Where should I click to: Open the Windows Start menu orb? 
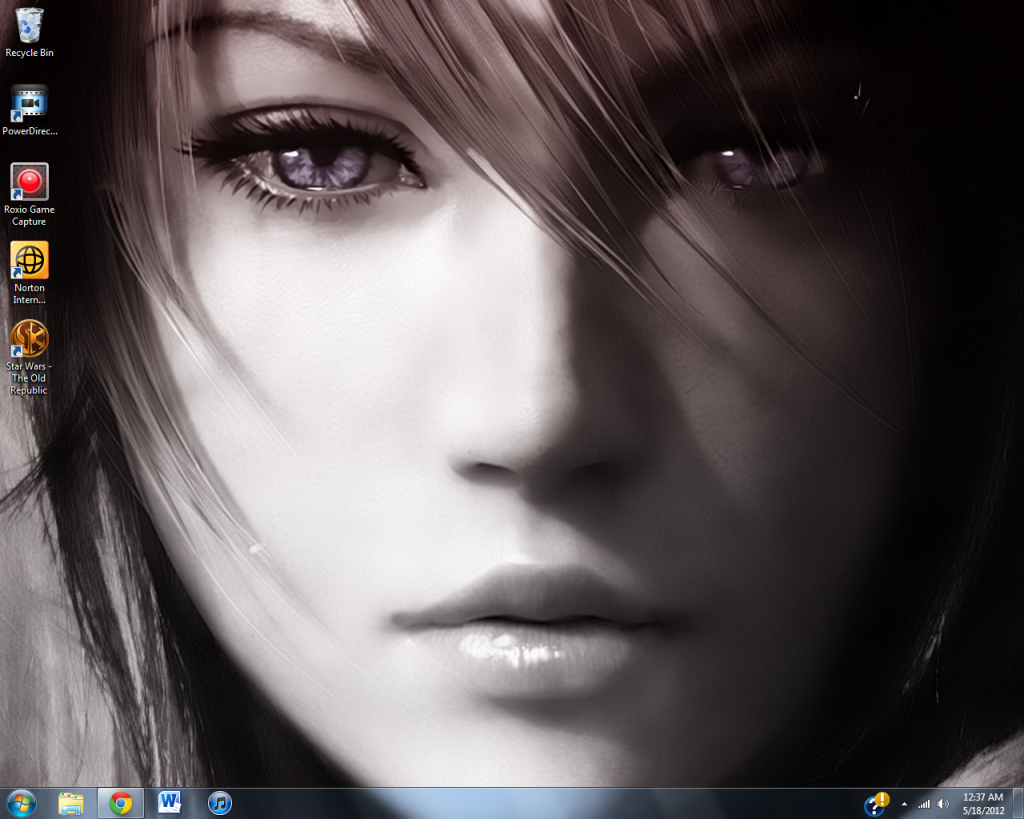coord(21,803)
